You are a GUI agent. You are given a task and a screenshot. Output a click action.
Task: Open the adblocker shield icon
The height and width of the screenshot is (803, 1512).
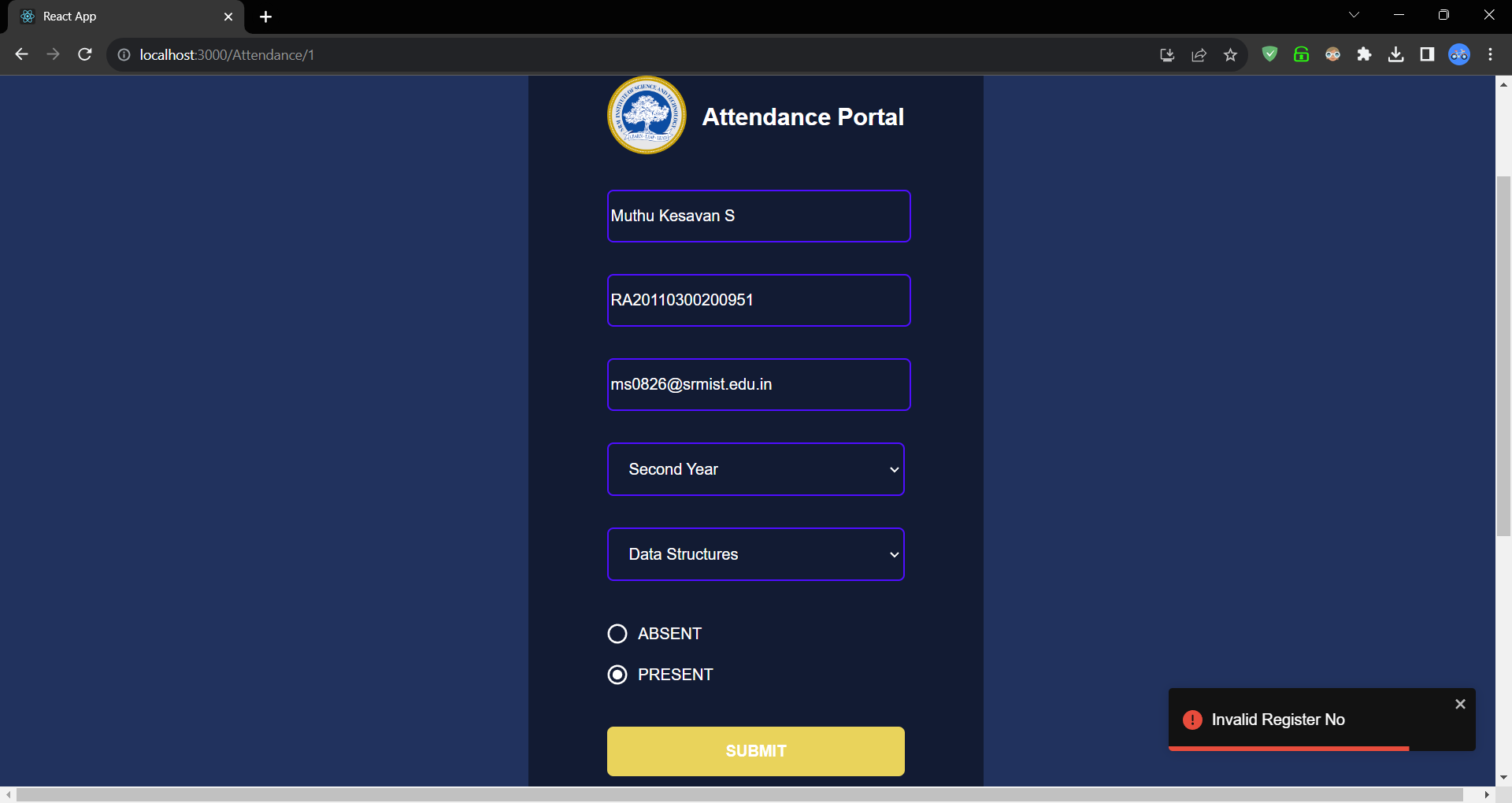(x=1269, y=54)
